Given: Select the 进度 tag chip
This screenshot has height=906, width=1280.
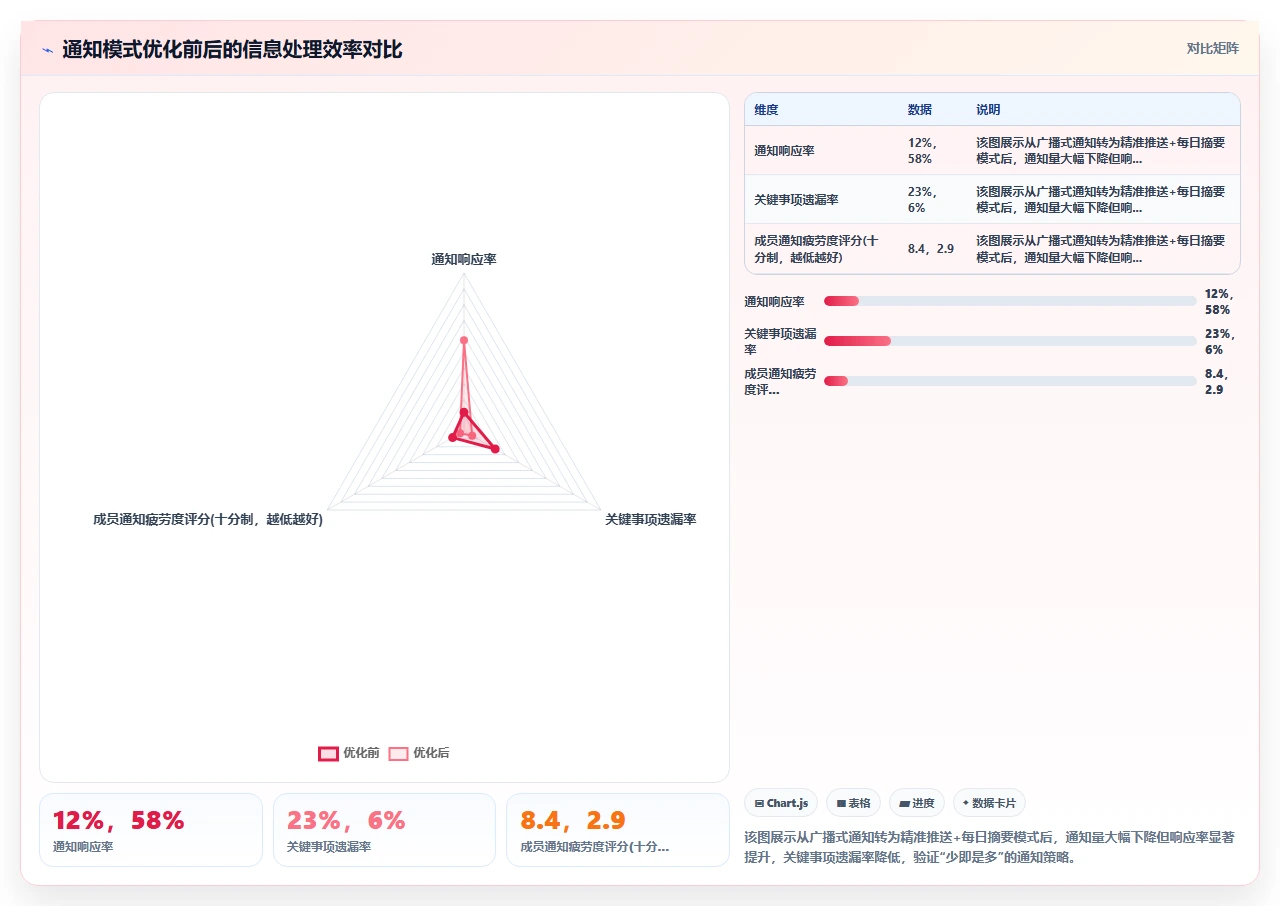Looking at the screenshot, I should pos(916,803).
